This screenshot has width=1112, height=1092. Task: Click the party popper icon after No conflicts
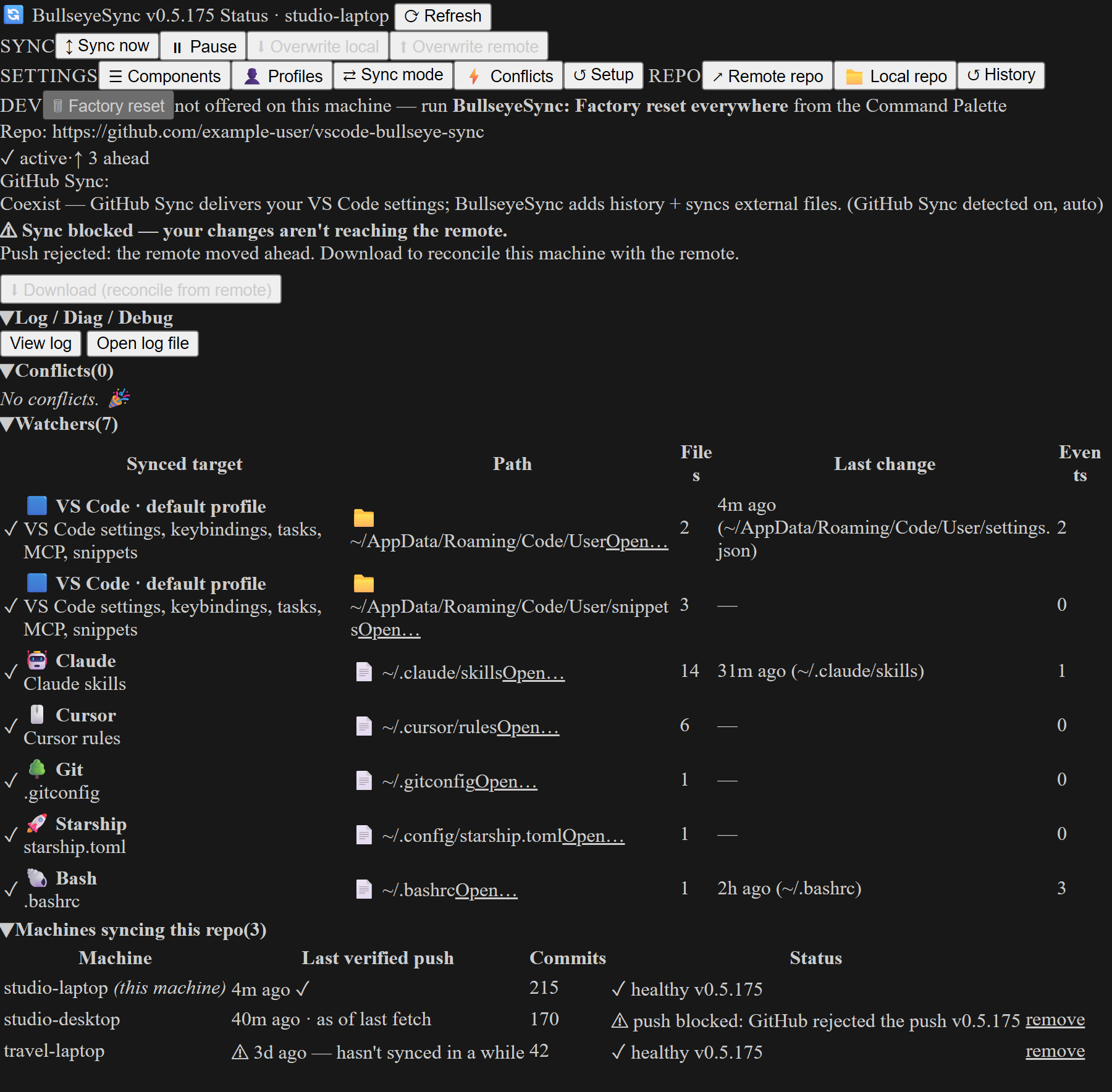click(x=119, y=398)
